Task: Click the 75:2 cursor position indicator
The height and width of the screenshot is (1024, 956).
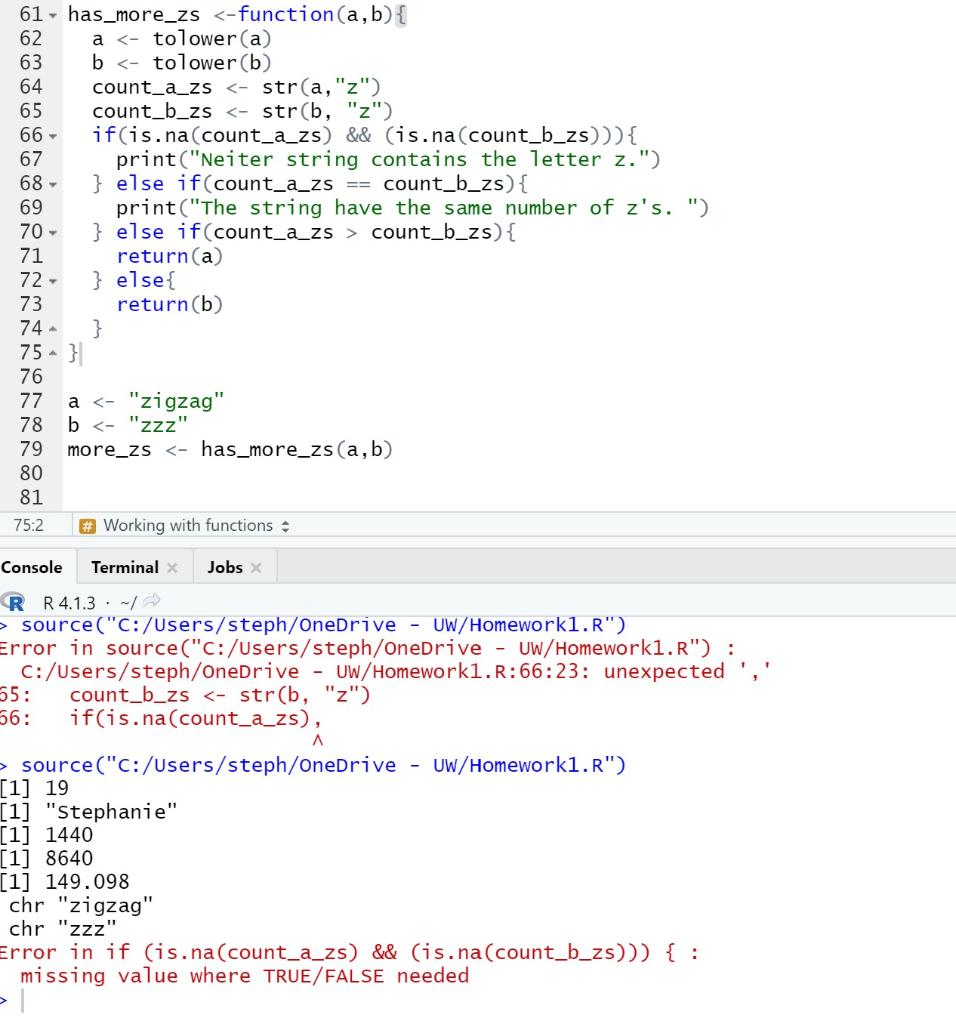Action: pos(28,526)
